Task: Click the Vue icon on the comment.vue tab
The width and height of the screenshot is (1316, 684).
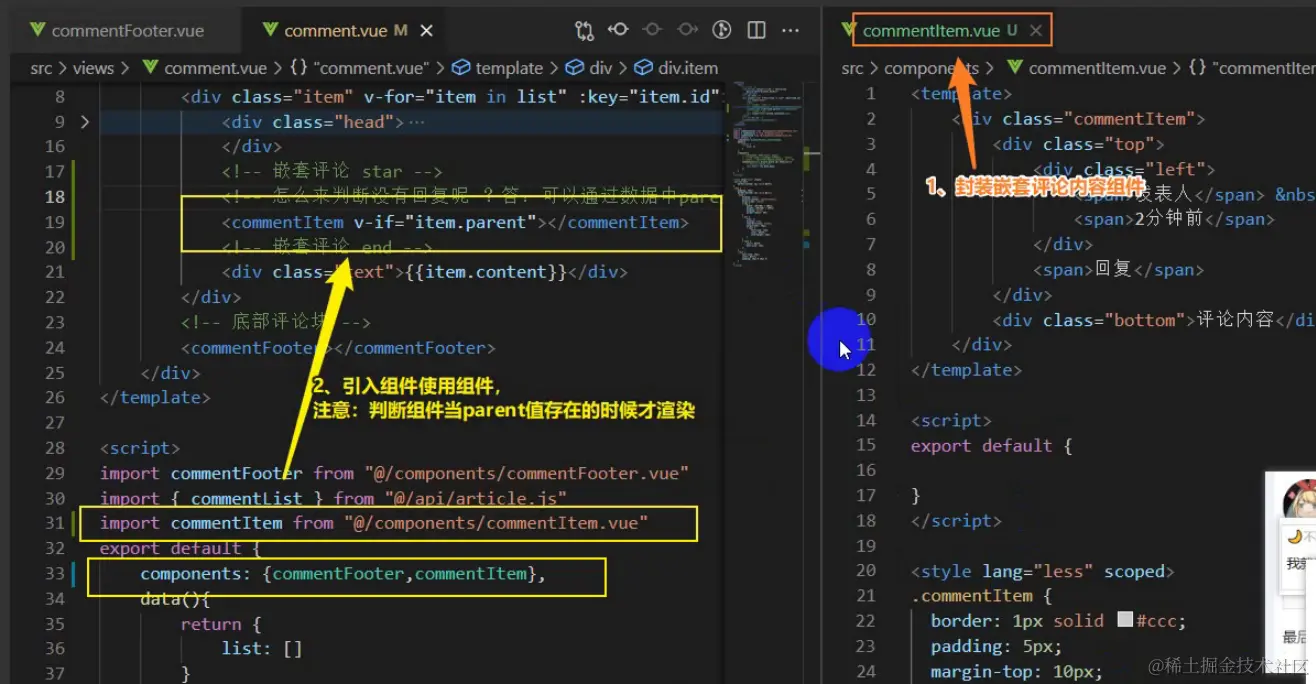Action: click(x=270, y=30)
